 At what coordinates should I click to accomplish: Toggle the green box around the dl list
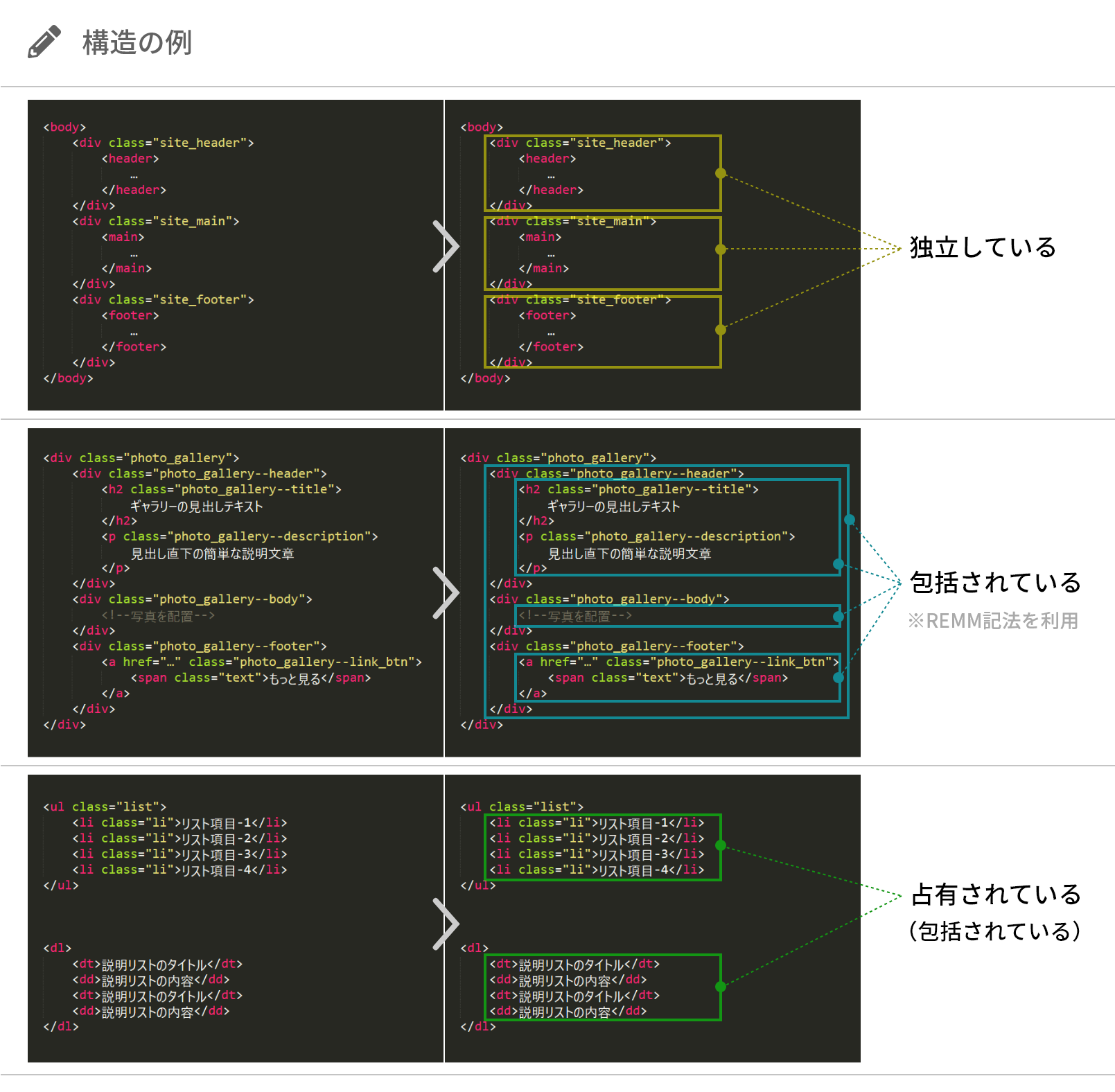coord(603,987)
